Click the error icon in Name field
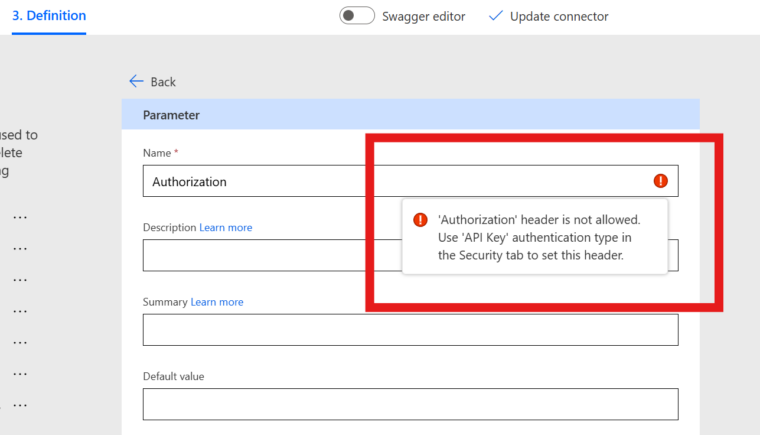 tap(661, 181)
